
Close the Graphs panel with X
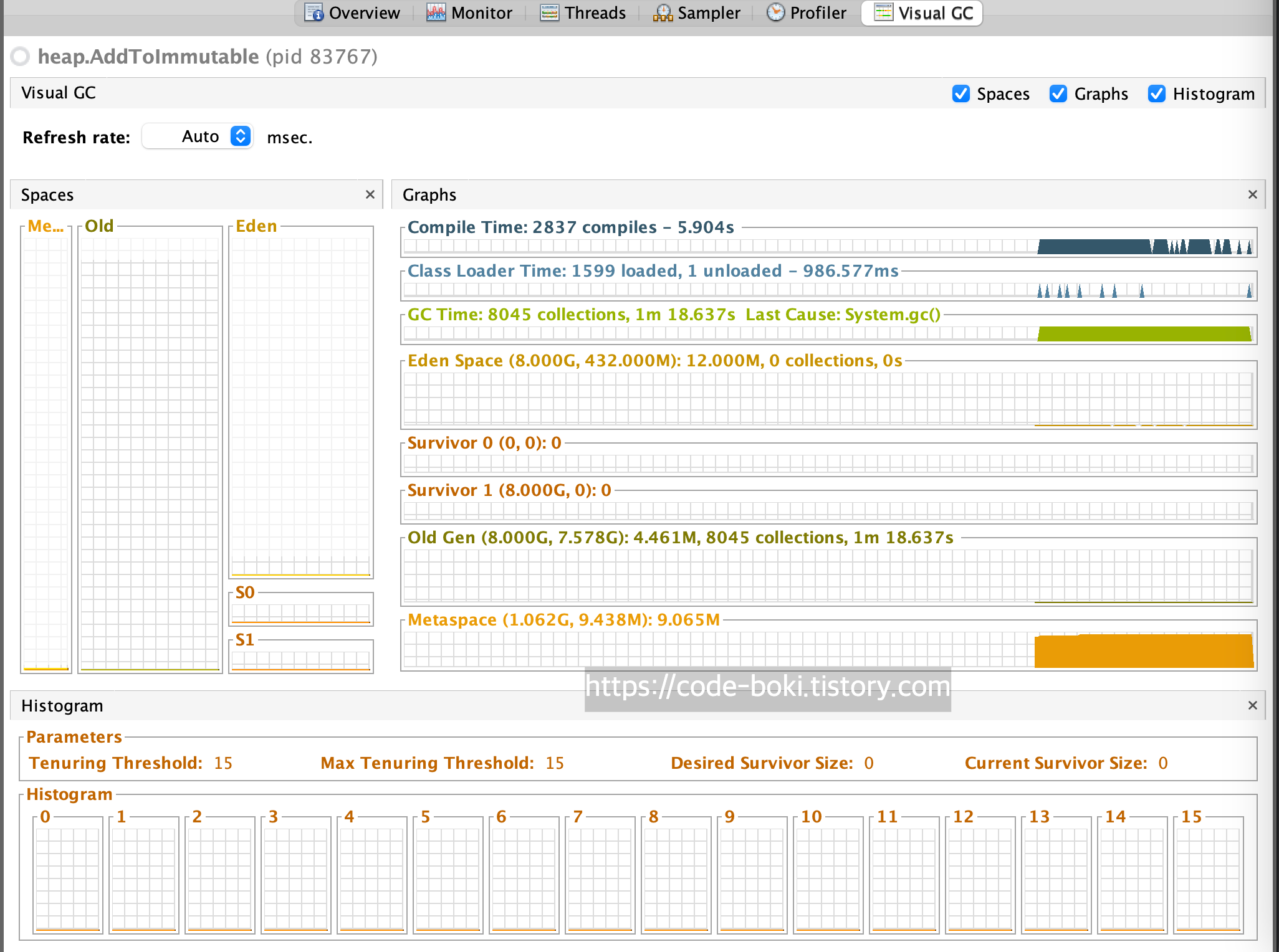coord(1252,194)
